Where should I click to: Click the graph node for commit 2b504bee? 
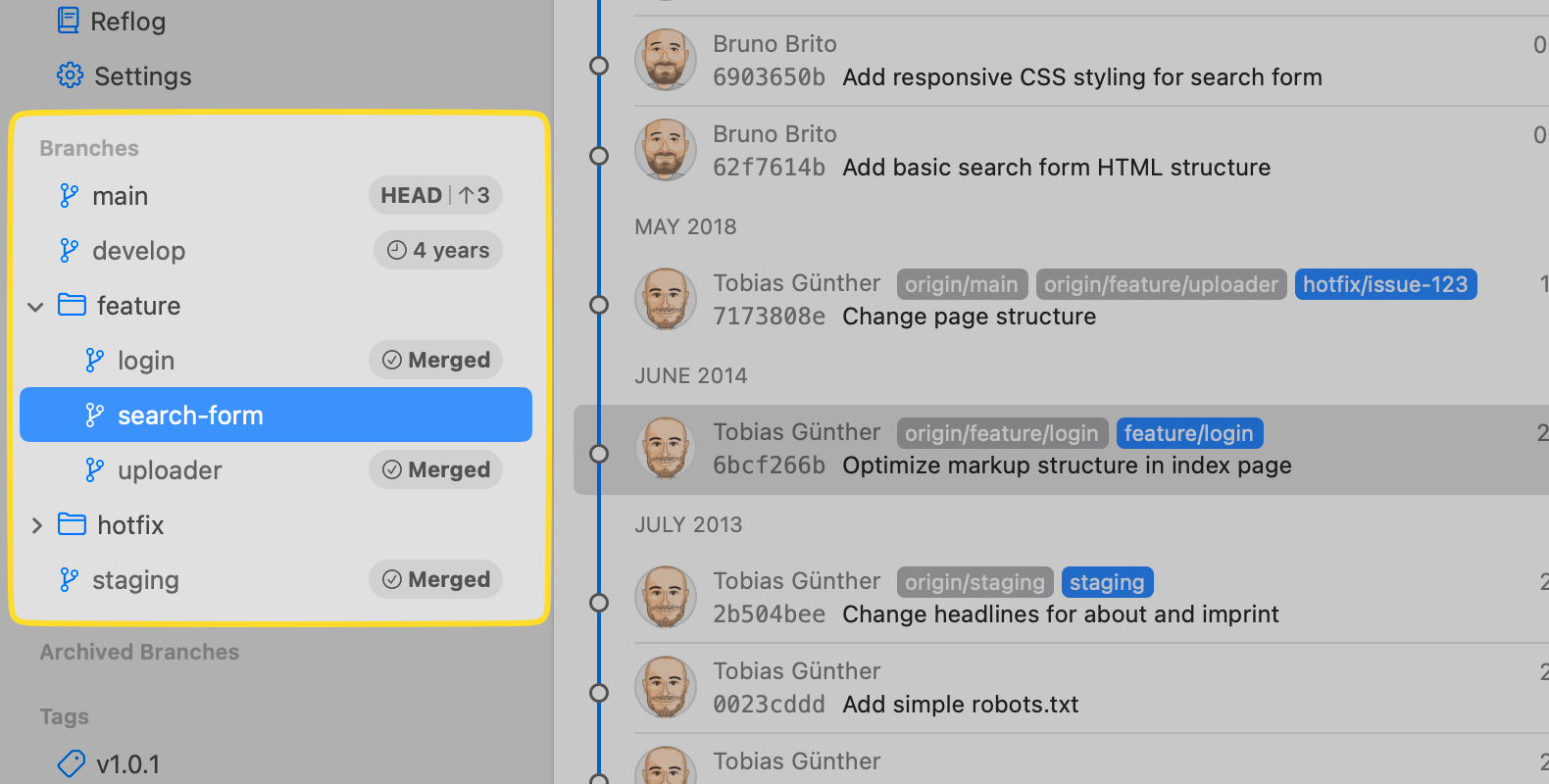click(598, 603)
